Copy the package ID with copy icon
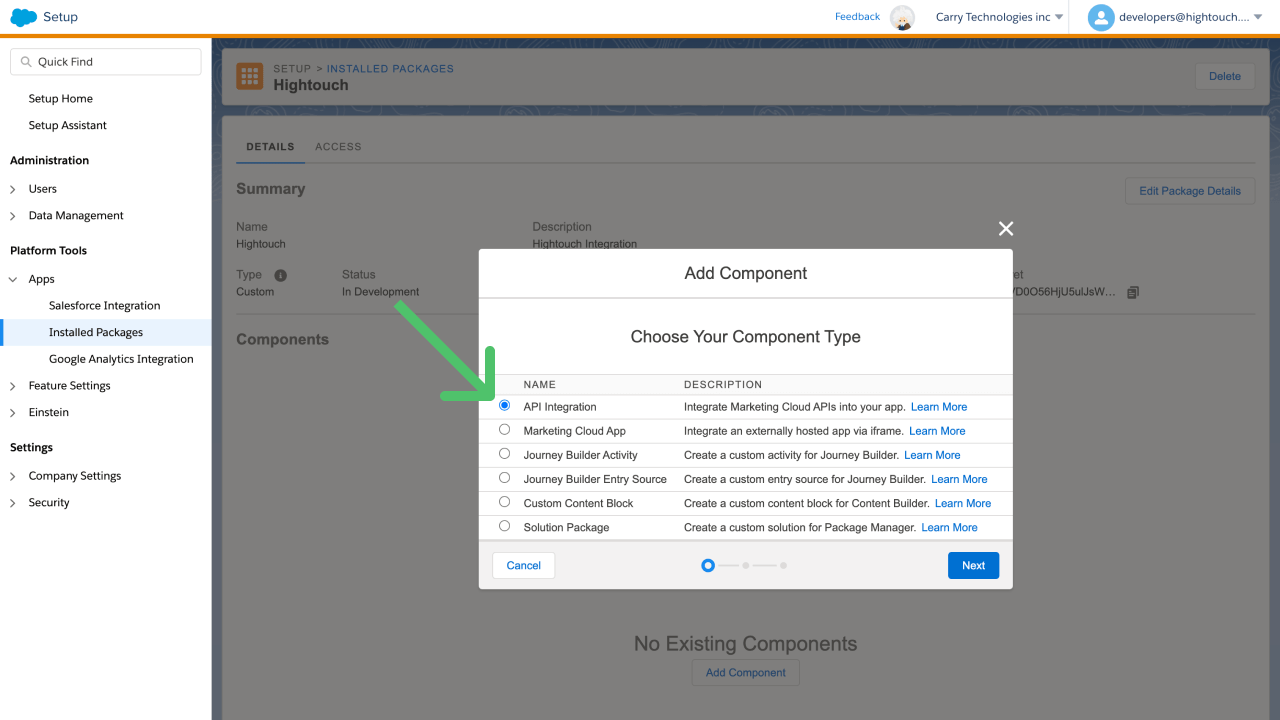 [1133, 292]
